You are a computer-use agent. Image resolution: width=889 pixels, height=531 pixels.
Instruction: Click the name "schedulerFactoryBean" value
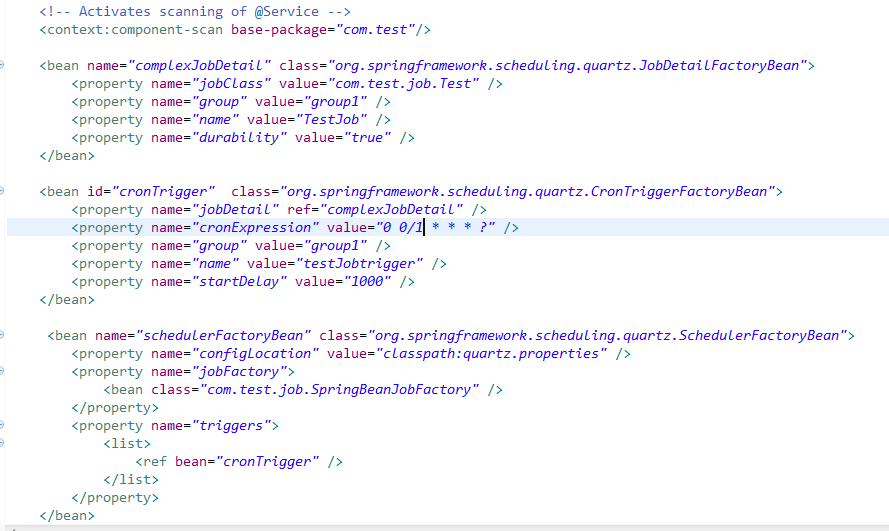pyautogui.click(x=223, y=335)
